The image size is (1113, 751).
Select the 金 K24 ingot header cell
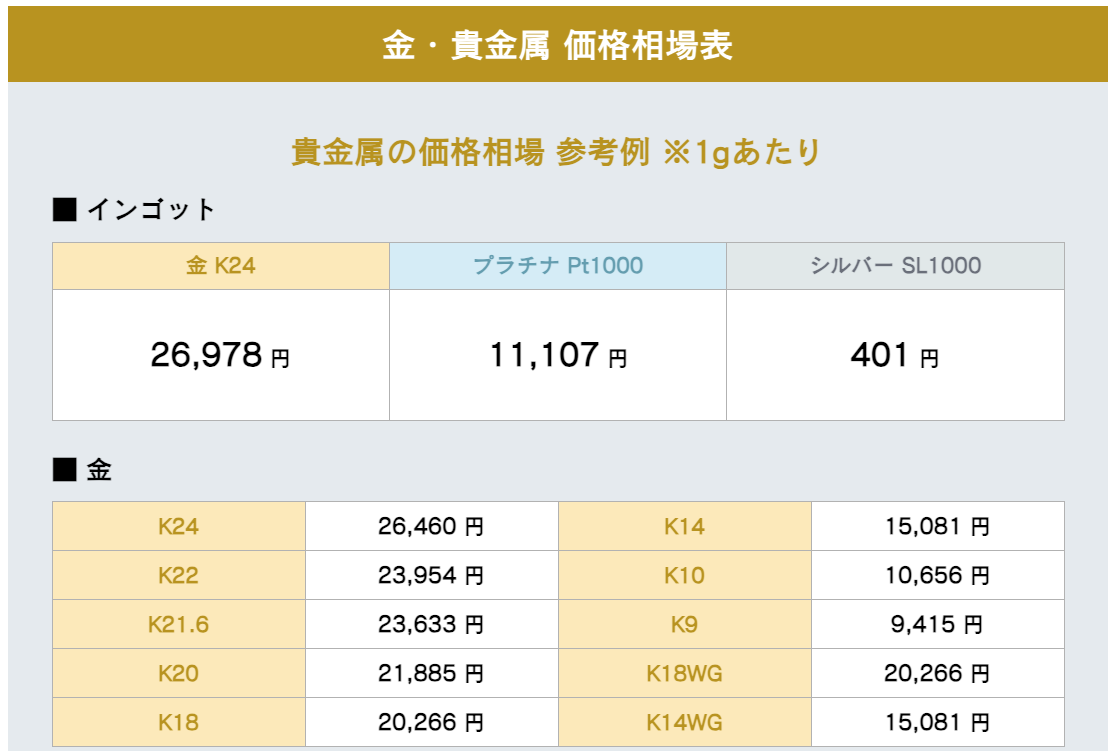coord(221,266)
